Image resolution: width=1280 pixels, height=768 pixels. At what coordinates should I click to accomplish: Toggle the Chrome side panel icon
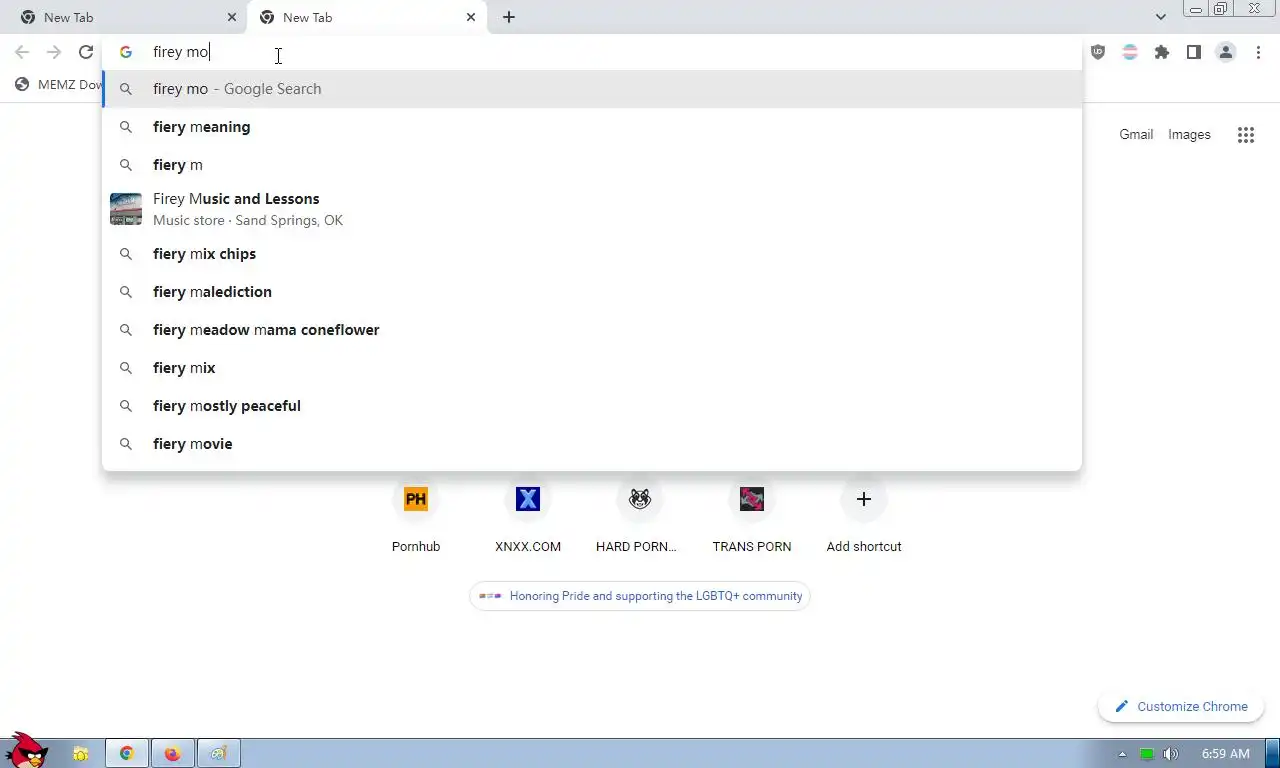pyautogui.click(x=1194, y=52)
